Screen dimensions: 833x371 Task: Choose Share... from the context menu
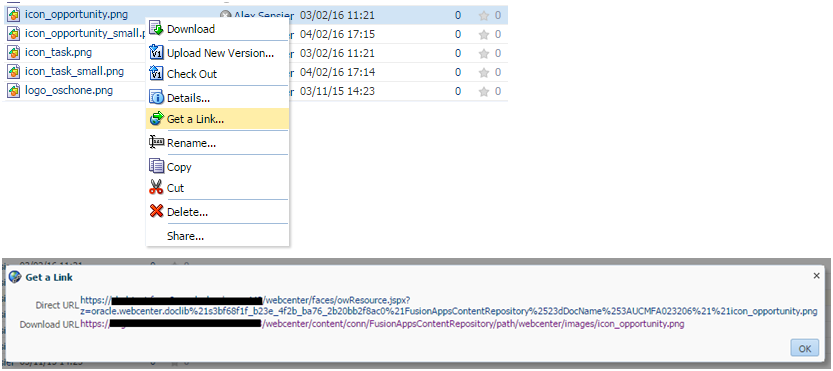[218, 236]
